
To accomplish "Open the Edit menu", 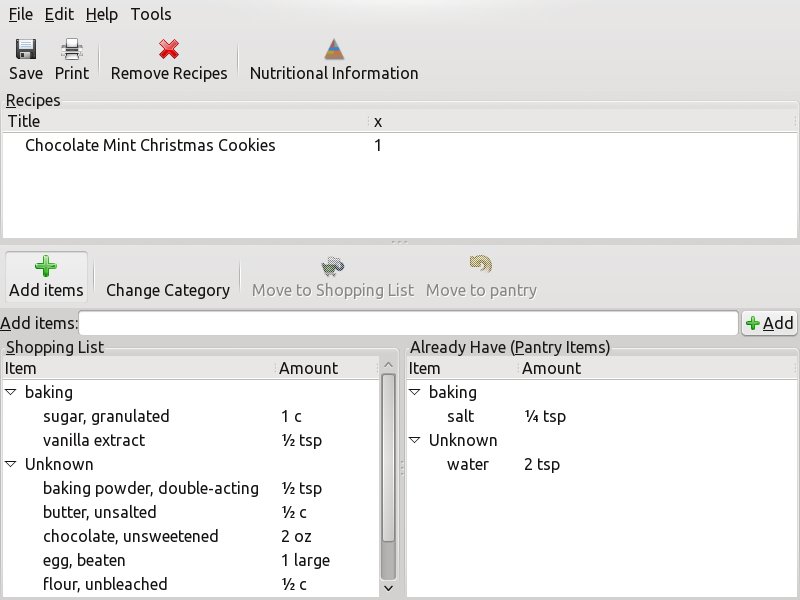I will coord(59,14).
